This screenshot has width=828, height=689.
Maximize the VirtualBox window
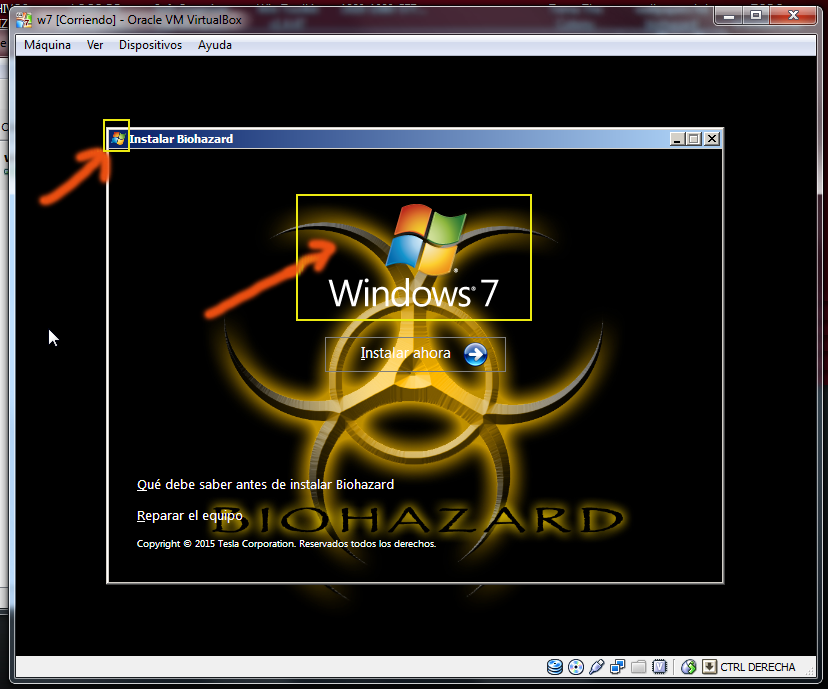pos(756,16)
